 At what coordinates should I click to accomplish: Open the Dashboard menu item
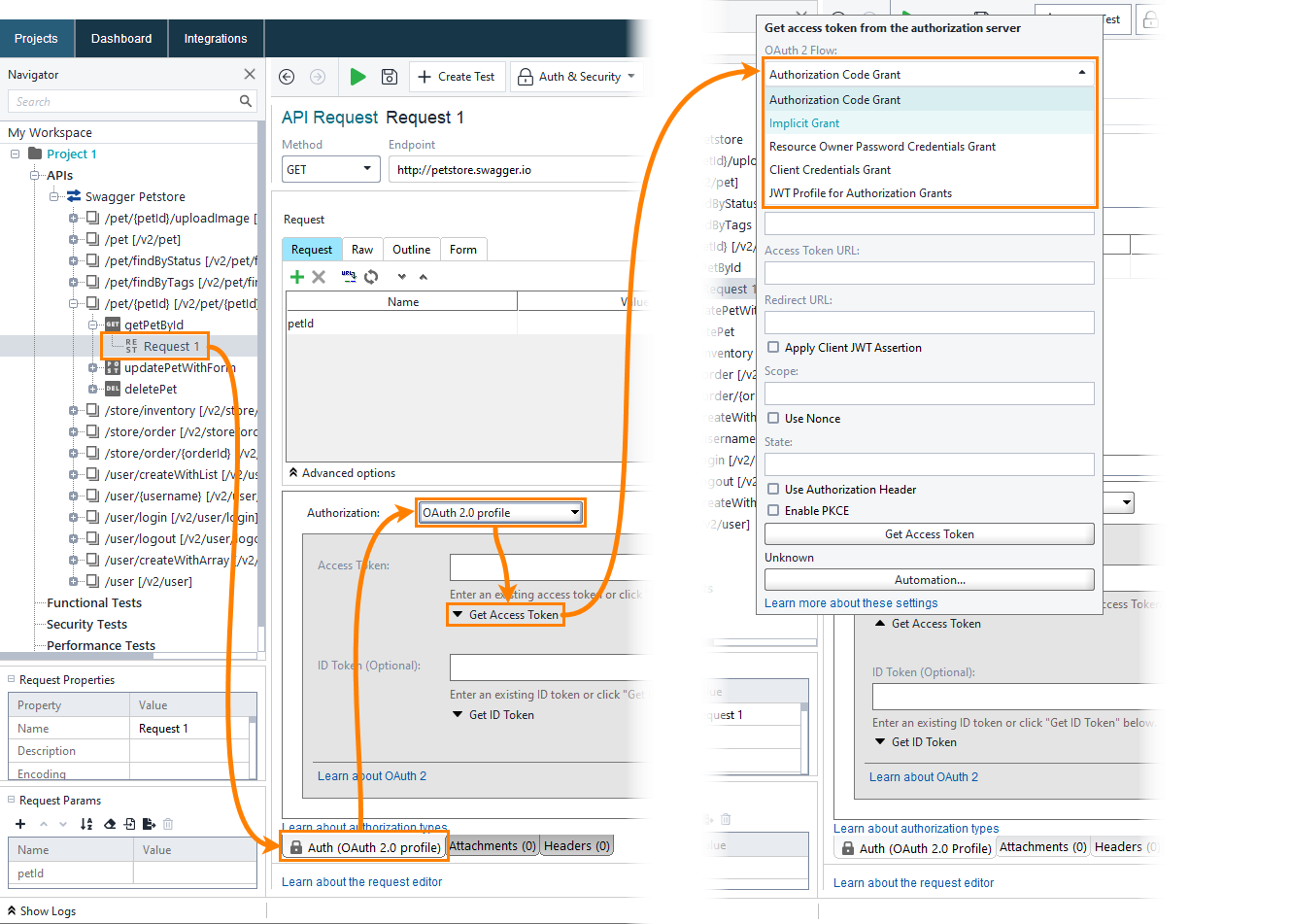tap(120, 38)
